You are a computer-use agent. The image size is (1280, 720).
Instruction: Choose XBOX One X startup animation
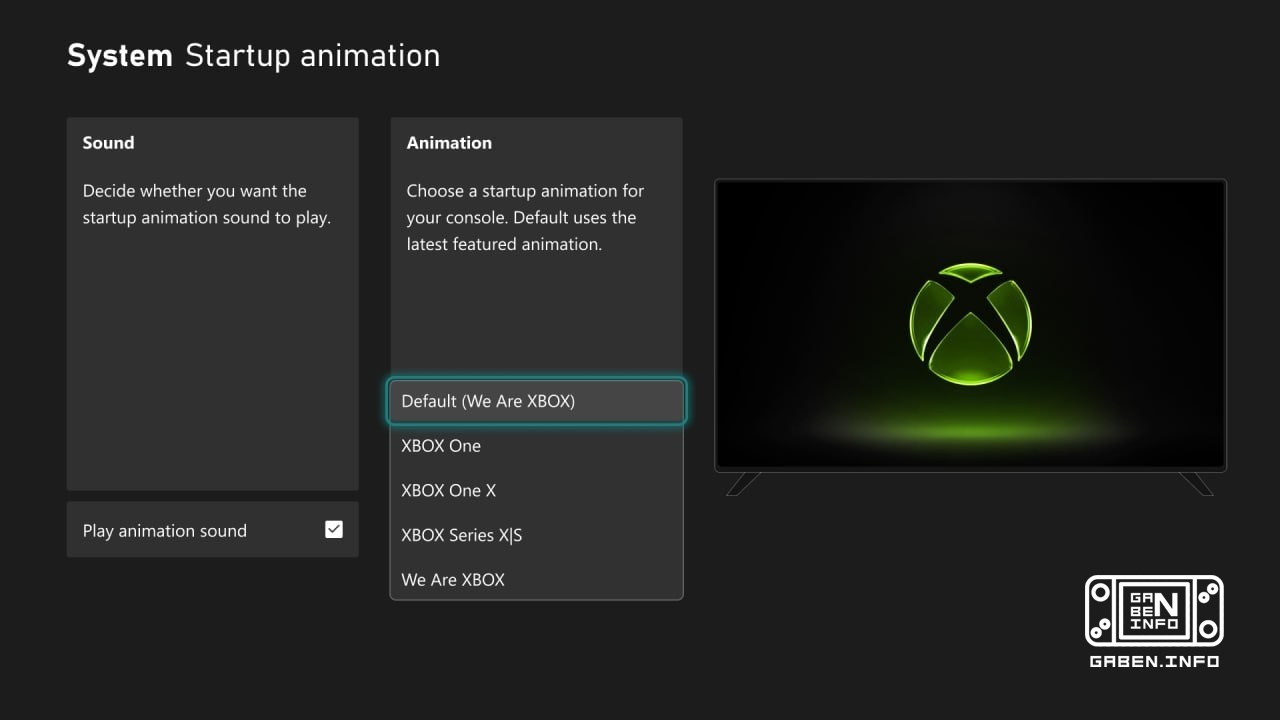coord(537,490)
